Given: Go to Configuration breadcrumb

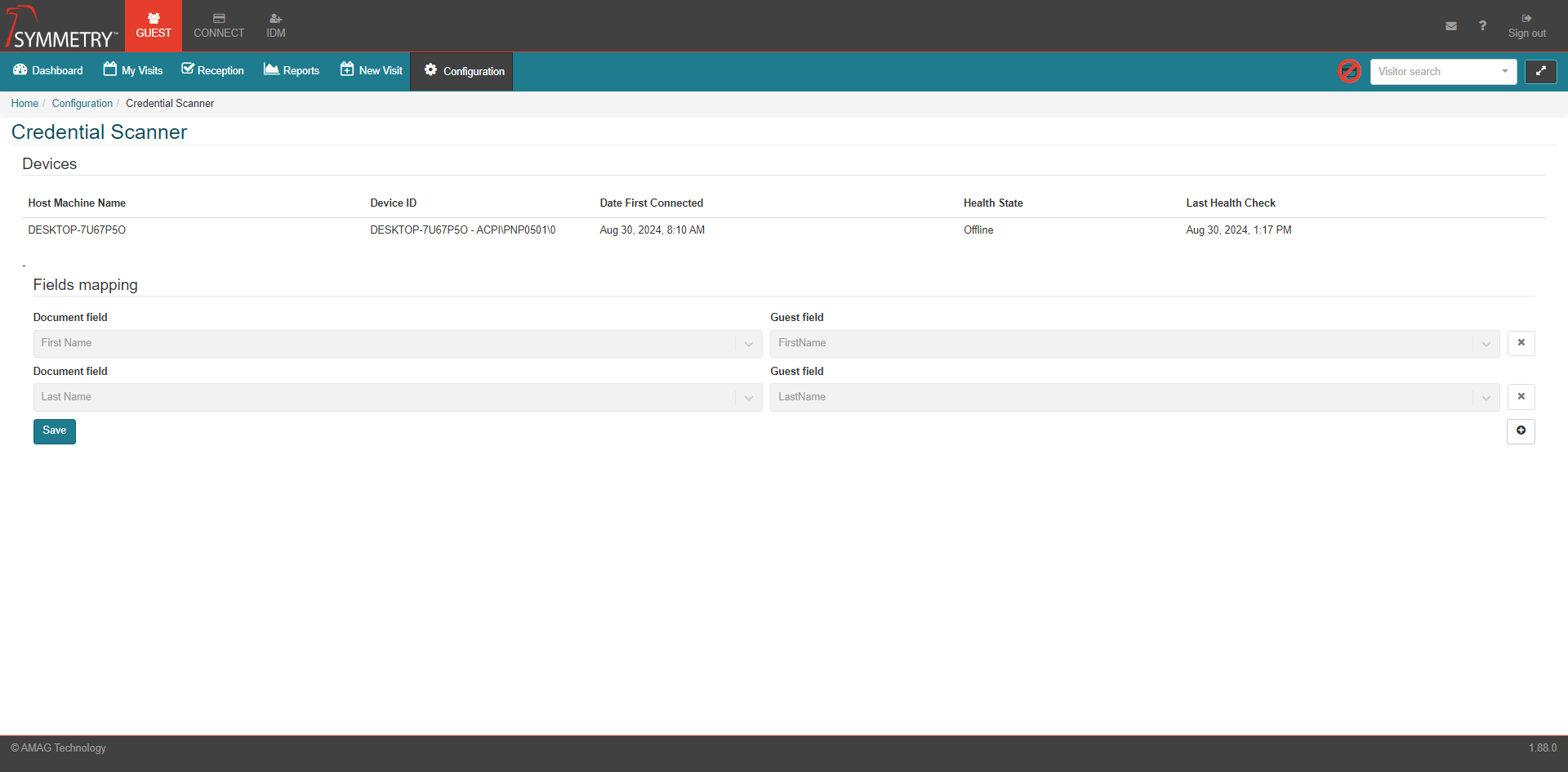Looking at the screenshot, I should 82,104.
